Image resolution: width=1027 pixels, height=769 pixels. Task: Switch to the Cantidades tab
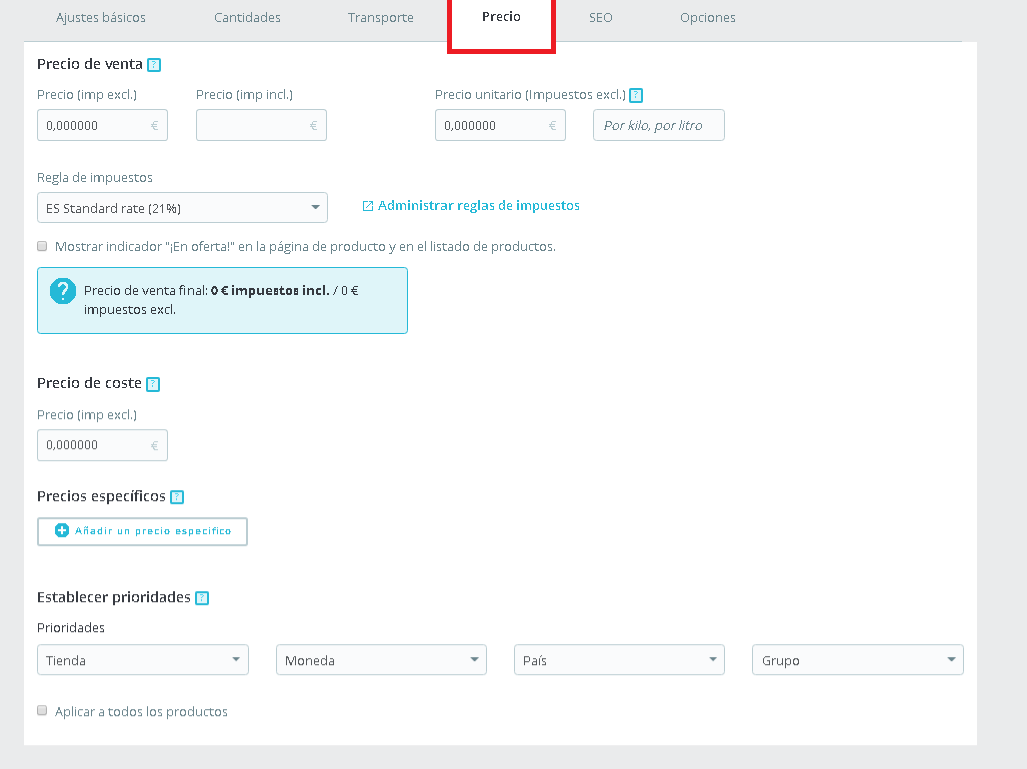pyautogui.click(x=247, y=18)
